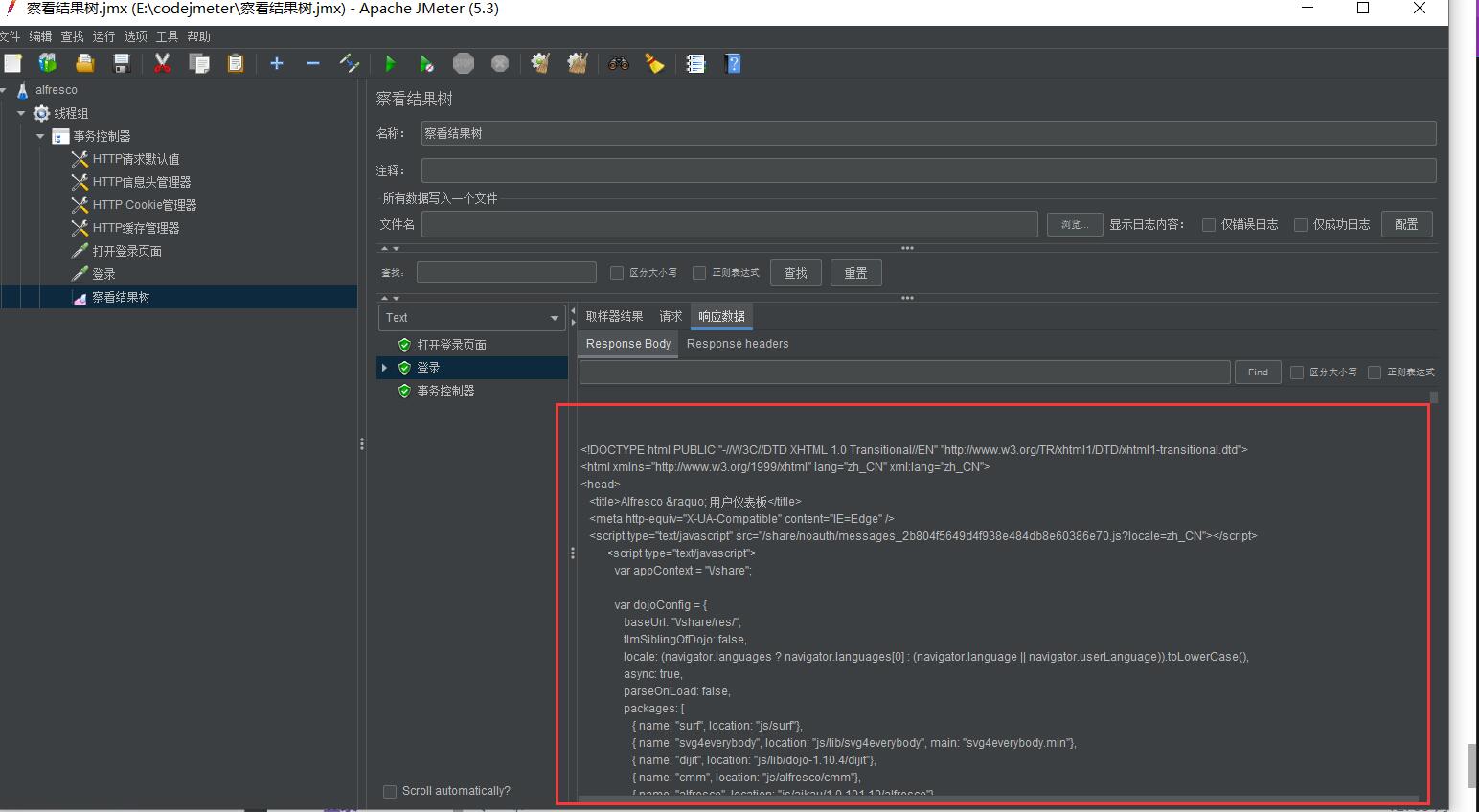Open the 编辑 menu
The image size is (1479, 812).
(40, 36)
